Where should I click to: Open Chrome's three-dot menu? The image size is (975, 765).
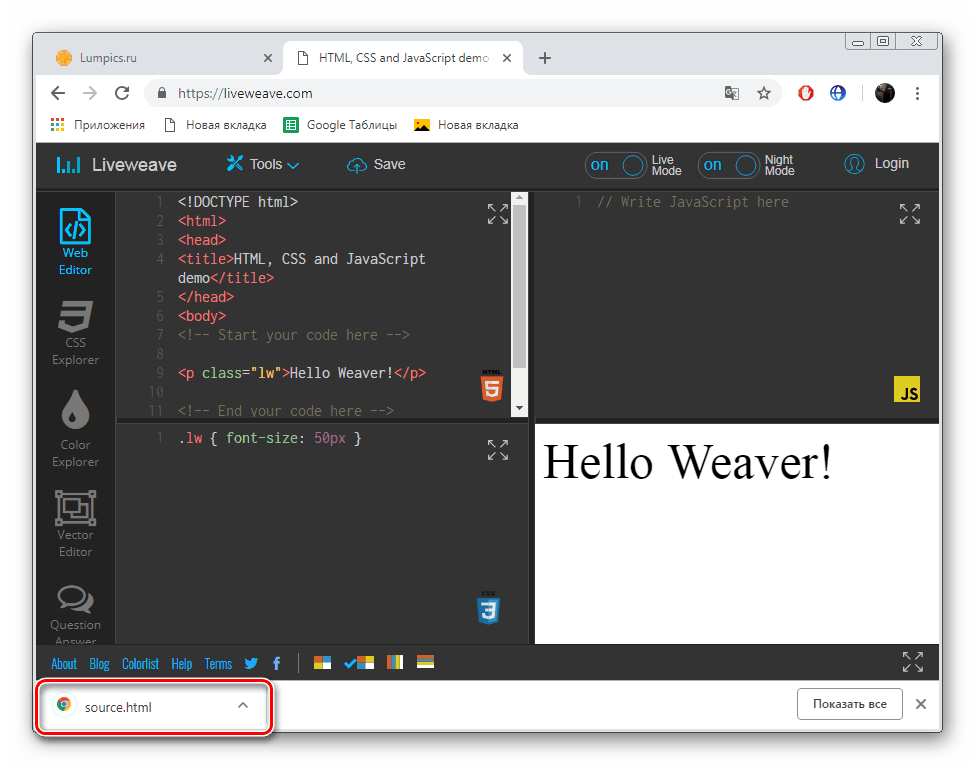pyautogui.click(x=917, y=92)
